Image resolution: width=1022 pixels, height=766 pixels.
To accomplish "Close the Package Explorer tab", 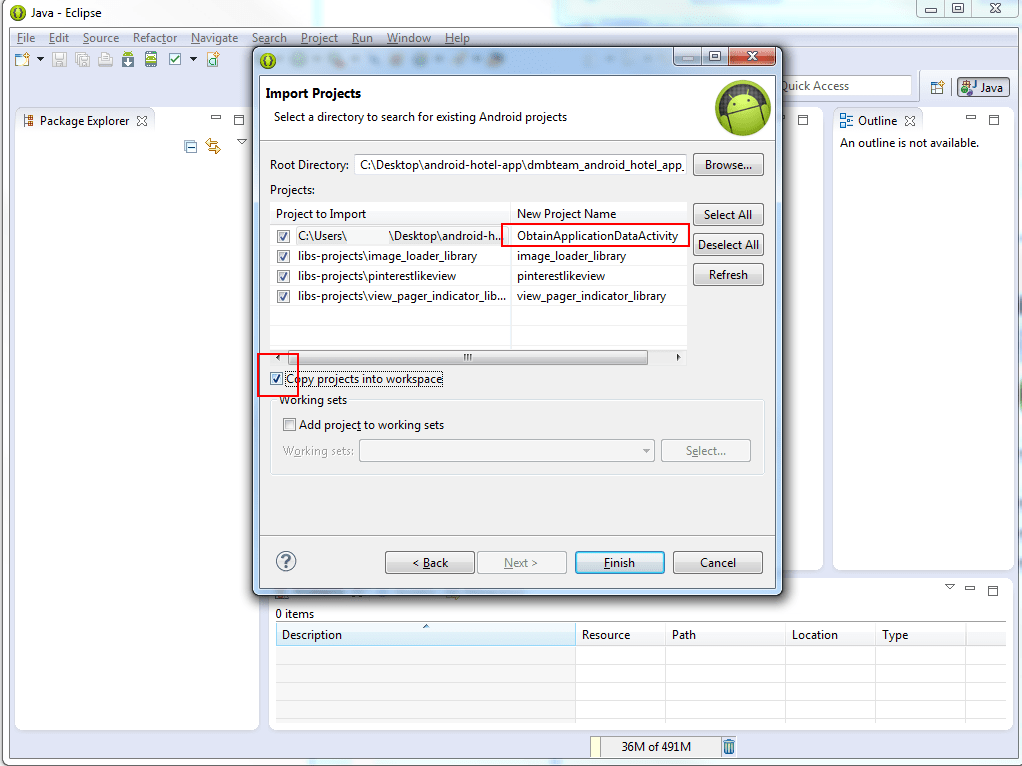I will 142,121.
